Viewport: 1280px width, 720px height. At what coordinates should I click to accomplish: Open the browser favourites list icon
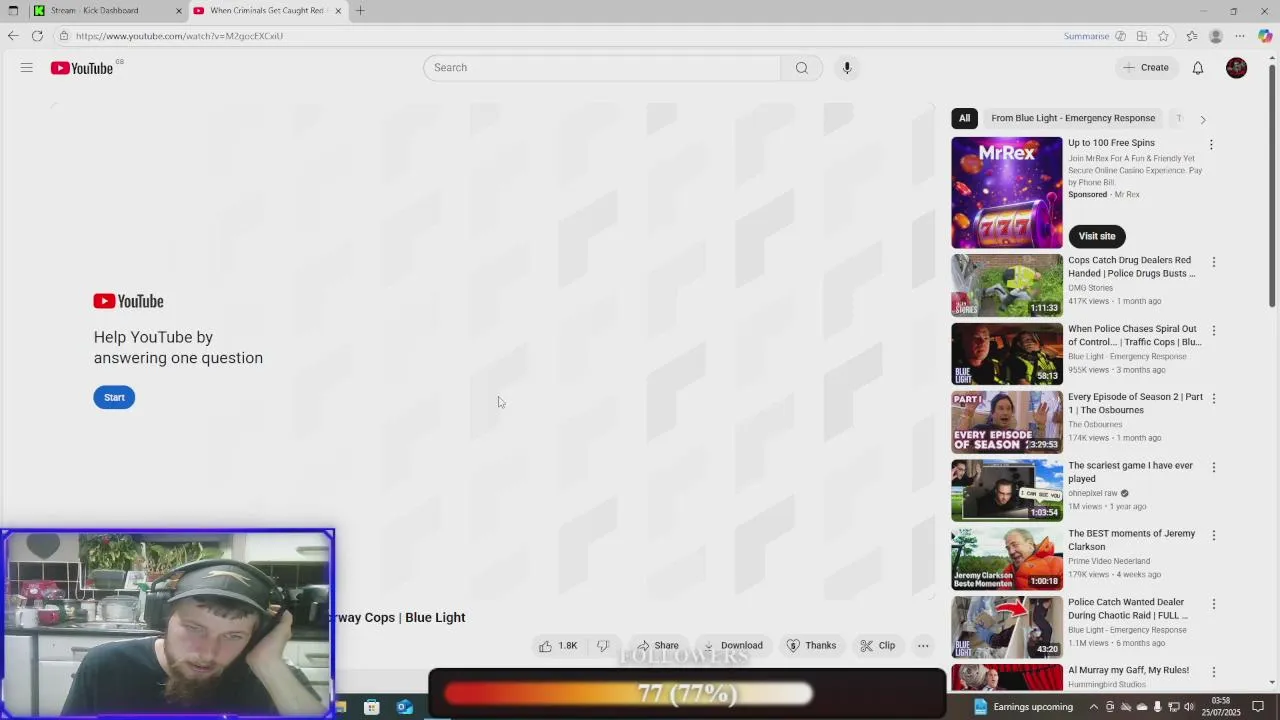(x=1192, y=36)
